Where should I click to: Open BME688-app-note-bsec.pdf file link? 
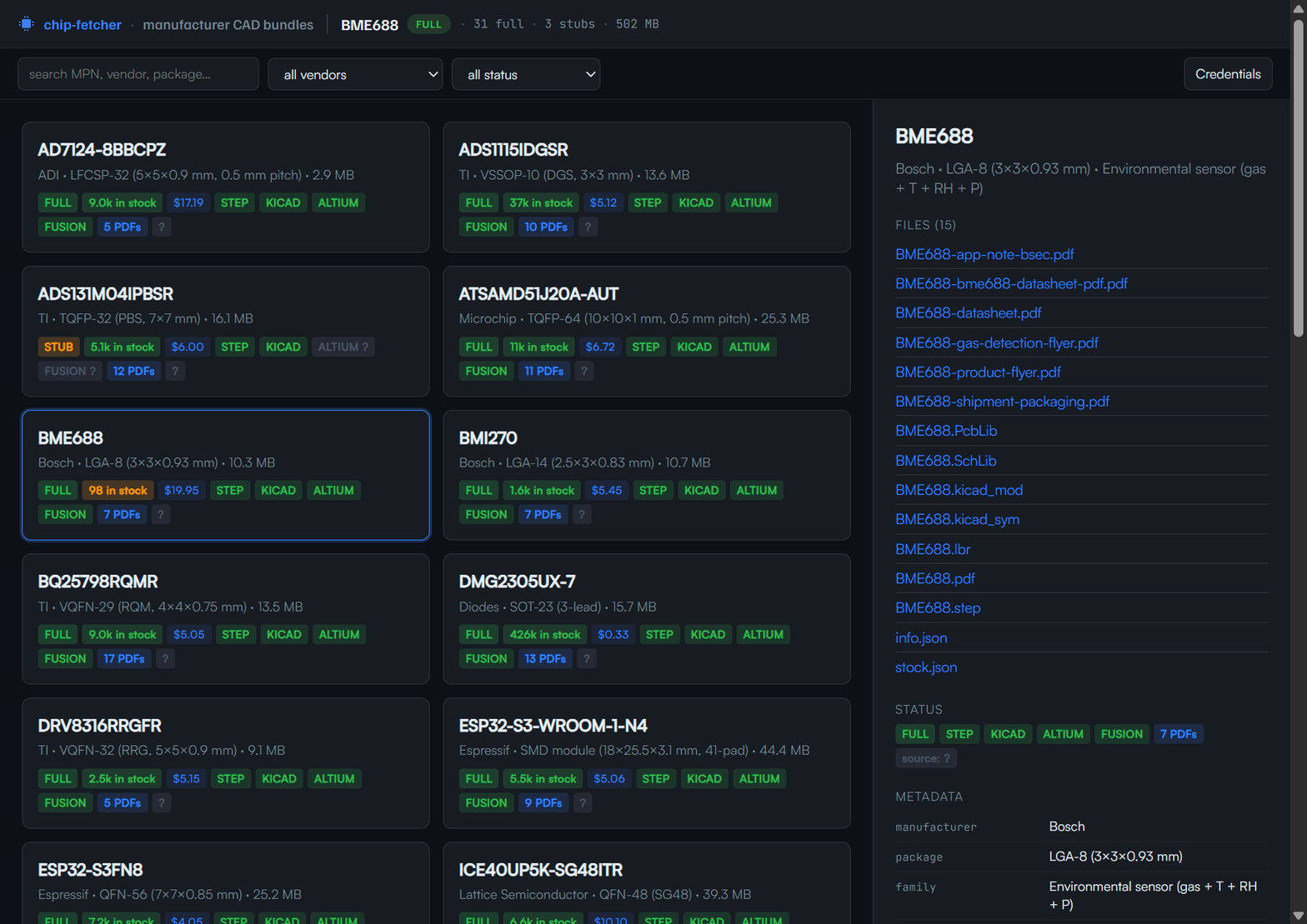(984, 254)
